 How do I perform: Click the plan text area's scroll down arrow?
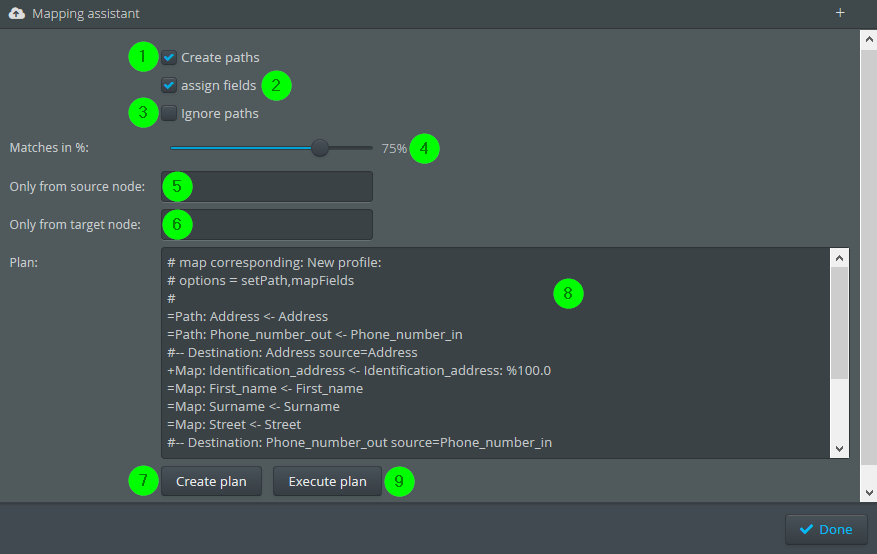tap(839, 448)
